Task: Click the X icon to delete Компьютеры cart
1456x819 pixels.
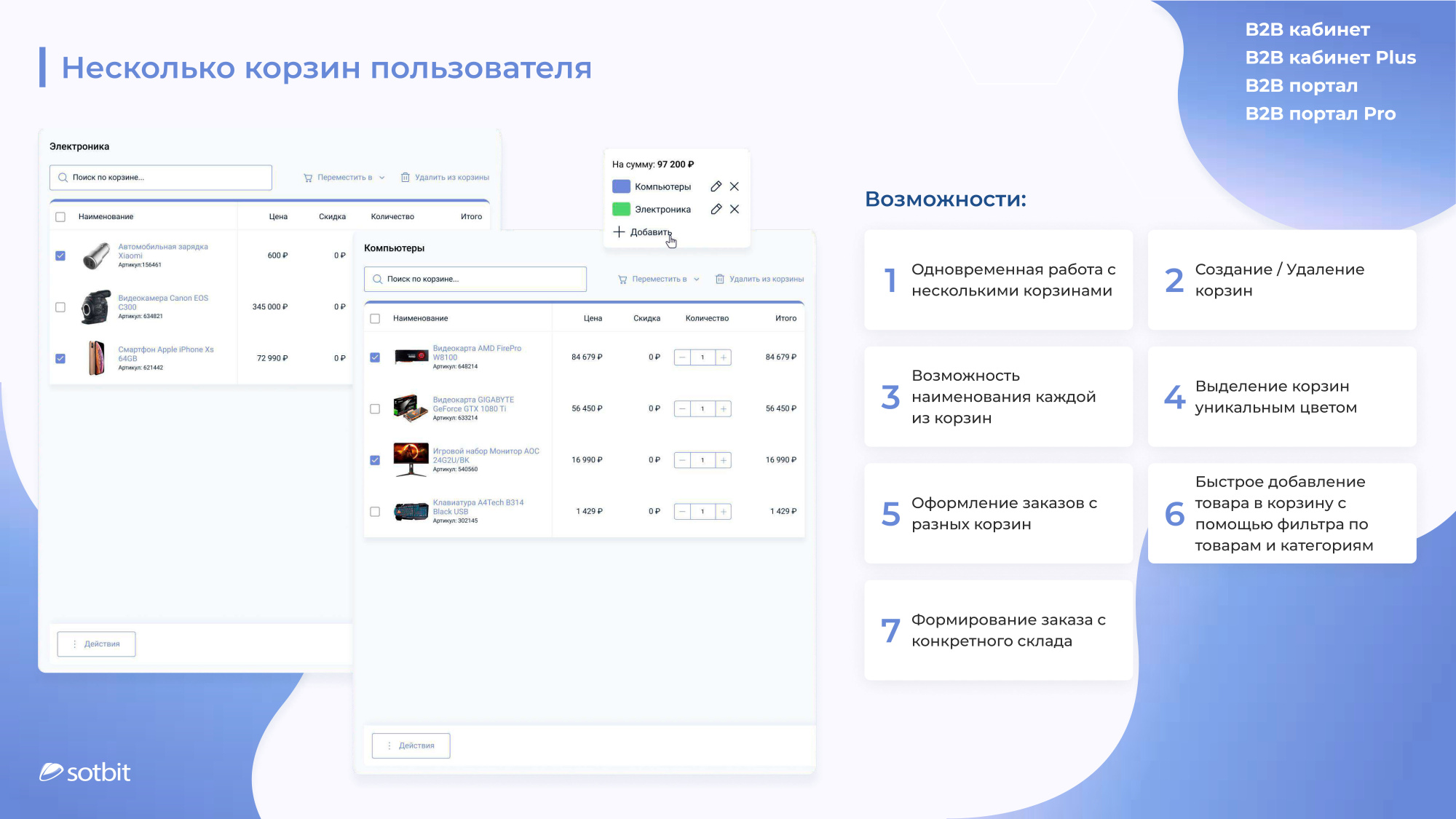Action: coord(735,186)
